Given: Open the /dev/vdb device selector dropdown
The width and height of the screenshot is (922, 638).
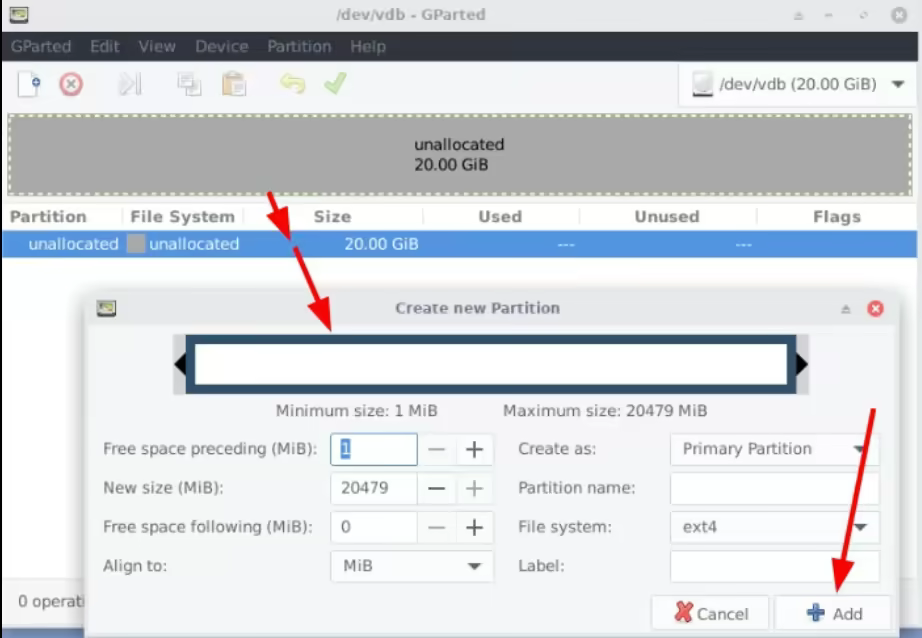Looking at the screenshot, I should click(798, 84).
